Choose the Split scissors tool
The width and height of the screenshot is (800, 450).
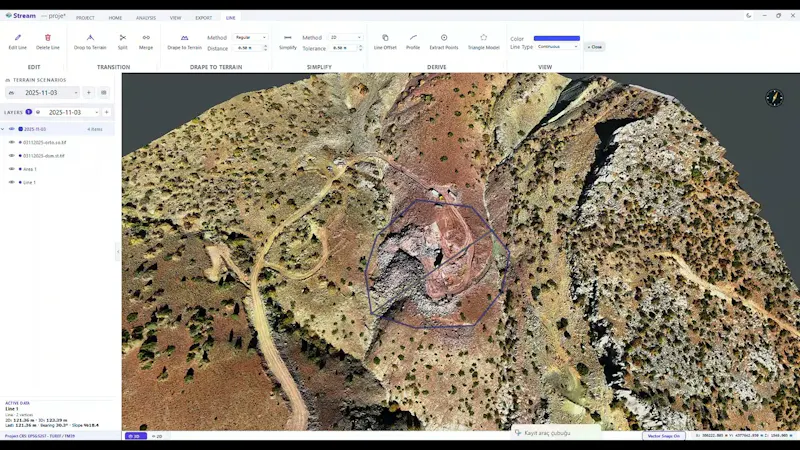click(122, 42)
